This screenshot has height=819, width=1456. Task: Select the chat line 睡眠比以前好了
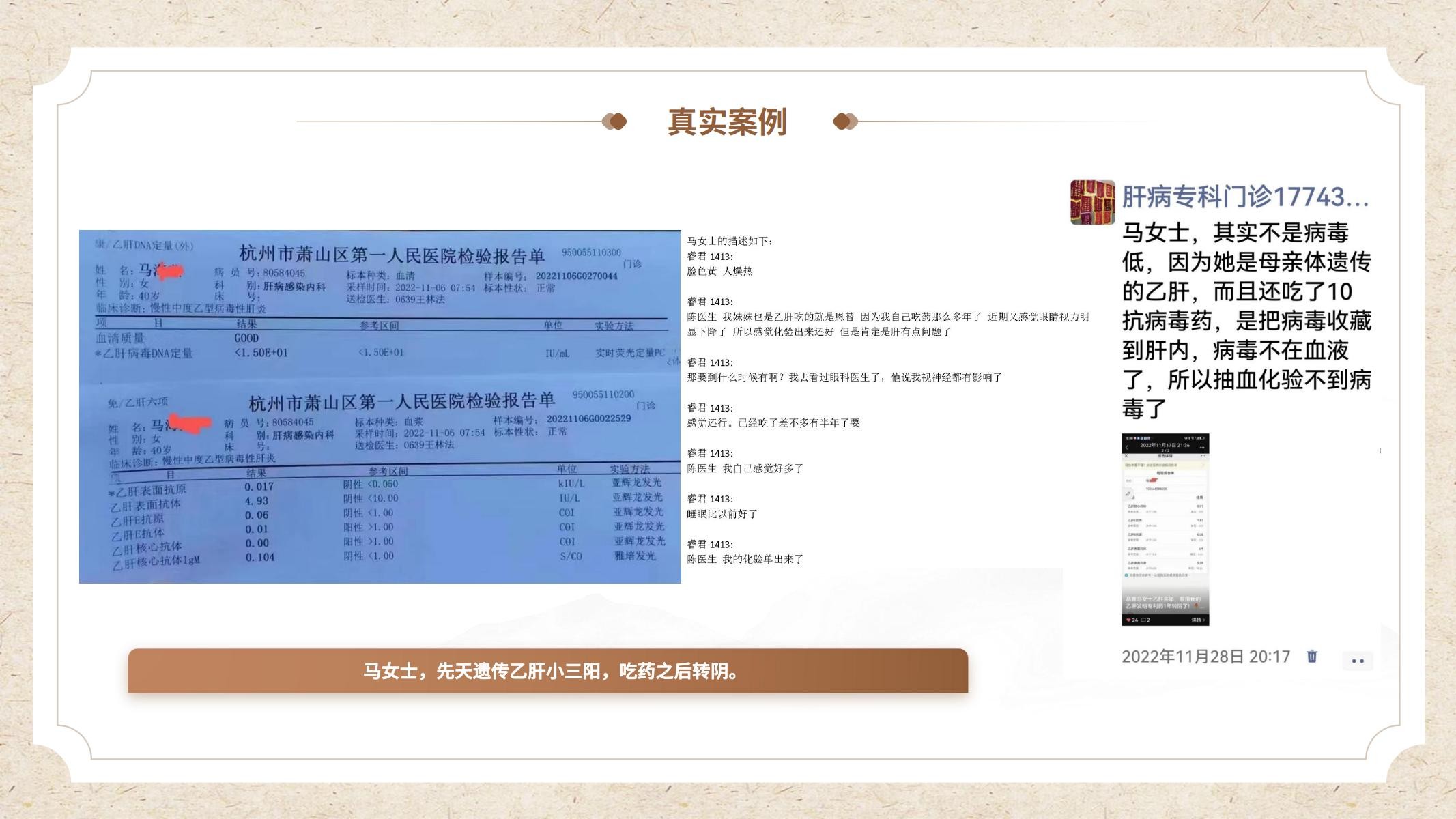click(x=722, y=513)
